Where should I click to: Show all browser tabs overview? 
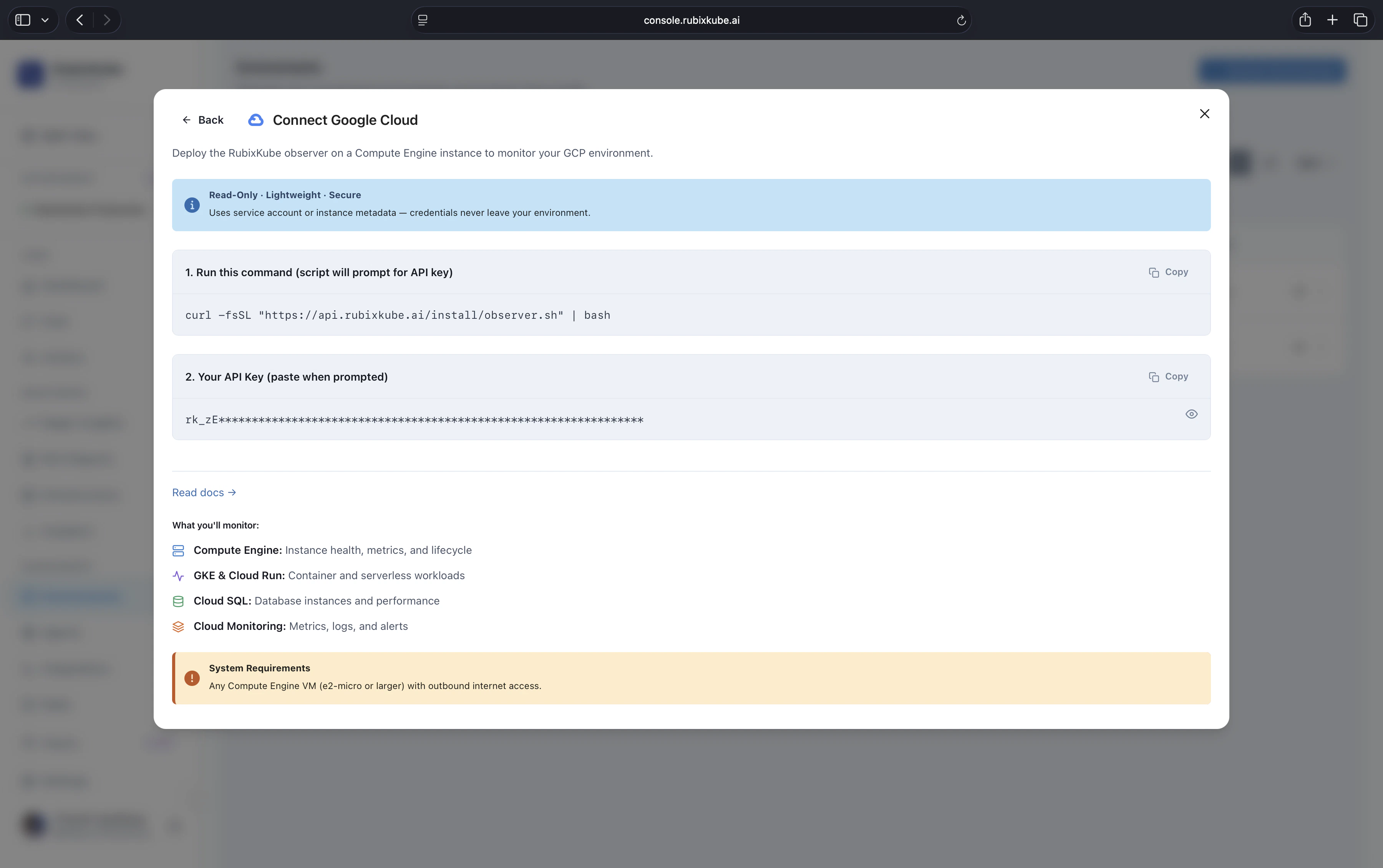point(1360,20)
